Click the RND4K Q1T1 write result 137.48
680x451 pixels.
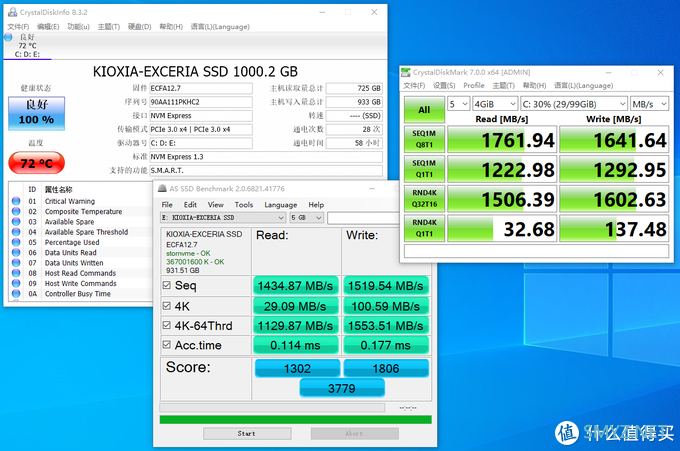pos(614,228)
